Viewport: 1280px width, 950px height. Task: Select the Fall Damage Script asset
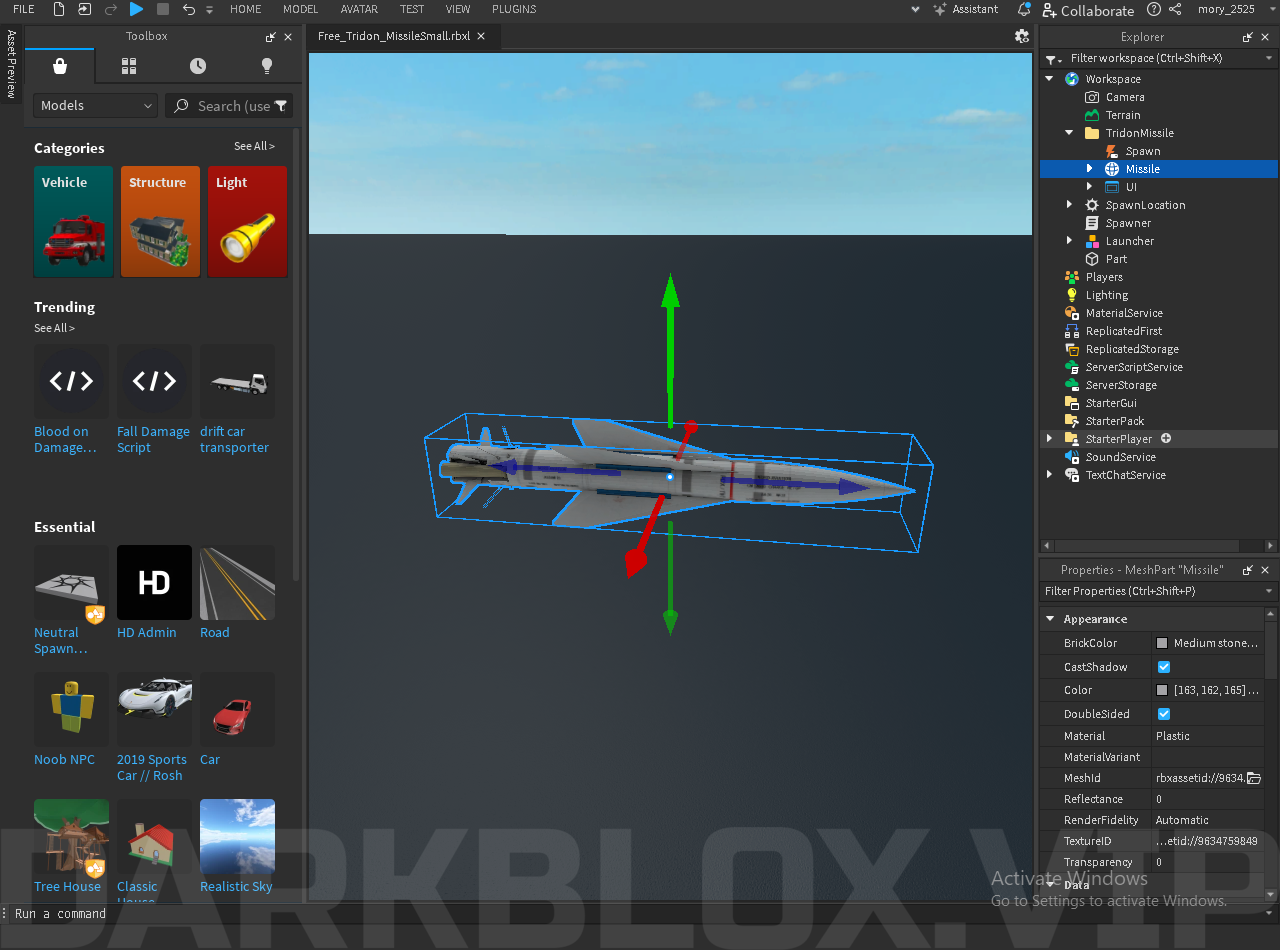click(x=154, y=401)
